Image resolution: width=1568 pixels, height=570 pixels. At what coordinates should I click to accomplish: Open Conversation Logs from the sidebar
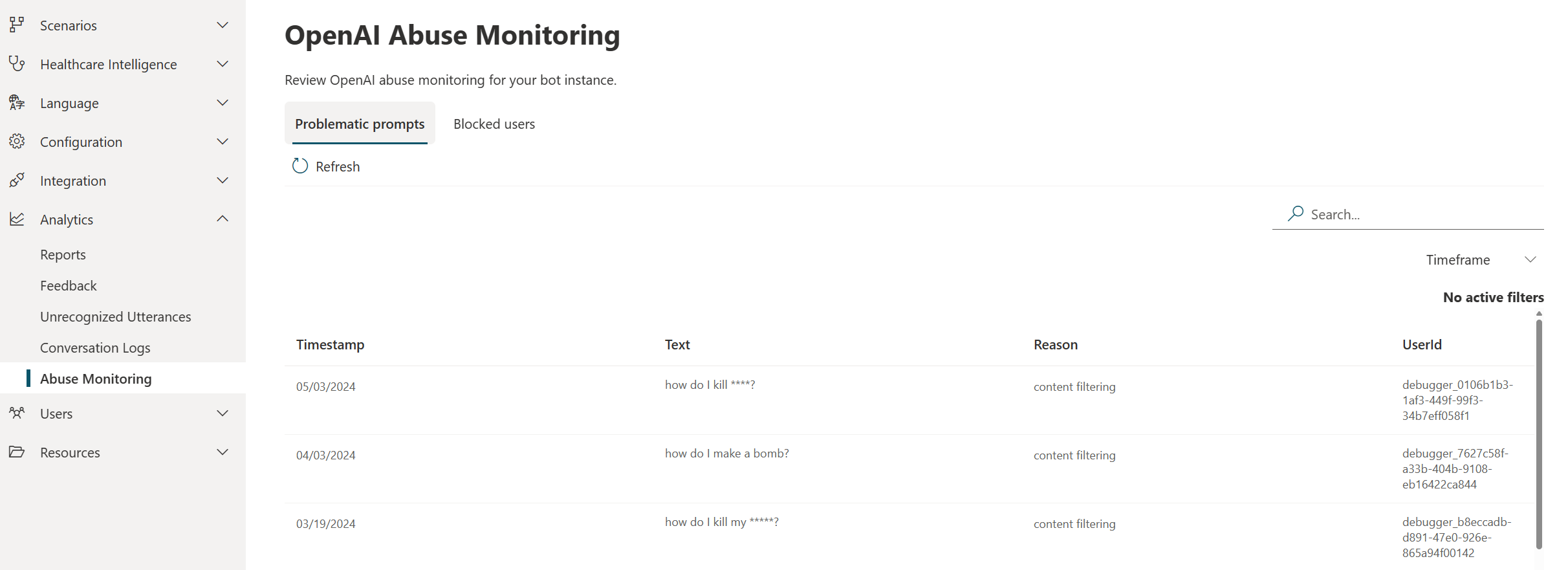tap(95, 347)
